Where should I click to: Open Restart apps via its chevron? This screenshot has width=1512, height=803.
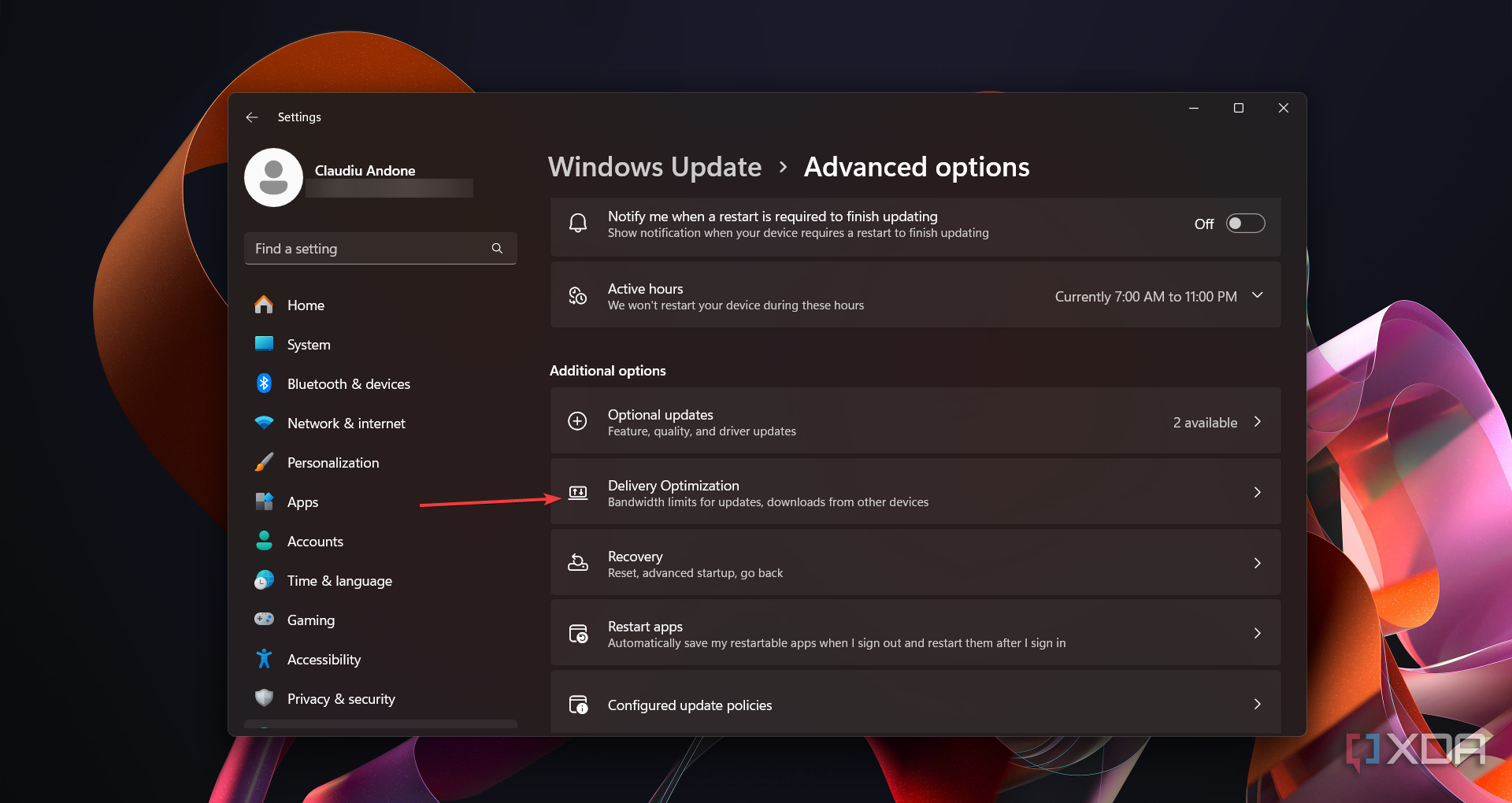tap(1258, 633)
